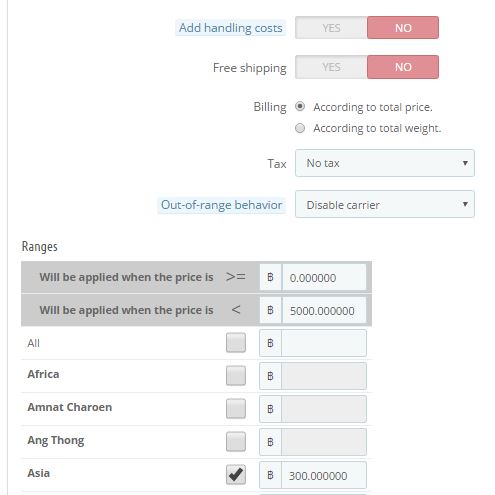Check the All zones checkbox

click(x=236, y=343)
